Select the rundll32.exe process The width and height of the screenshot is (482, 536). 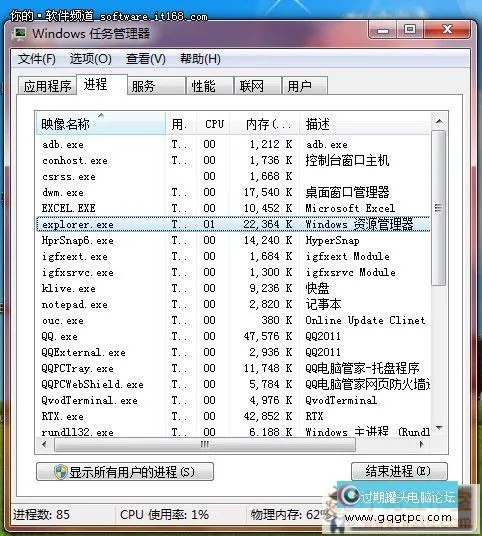pyautogui.click(x=233, y=432)
